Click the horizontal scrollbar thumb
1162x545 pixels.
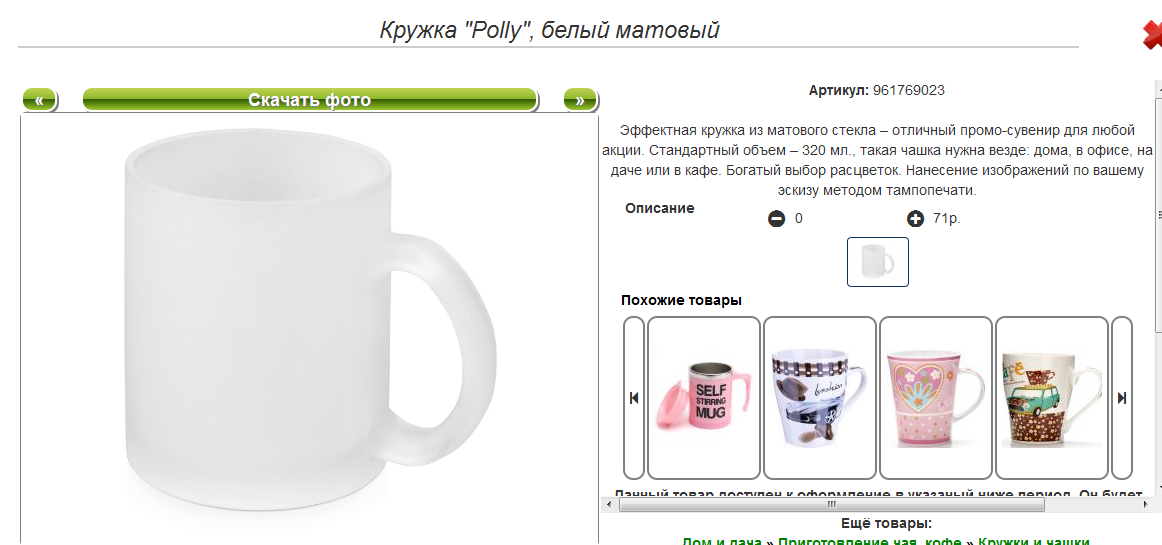[831, 505]
